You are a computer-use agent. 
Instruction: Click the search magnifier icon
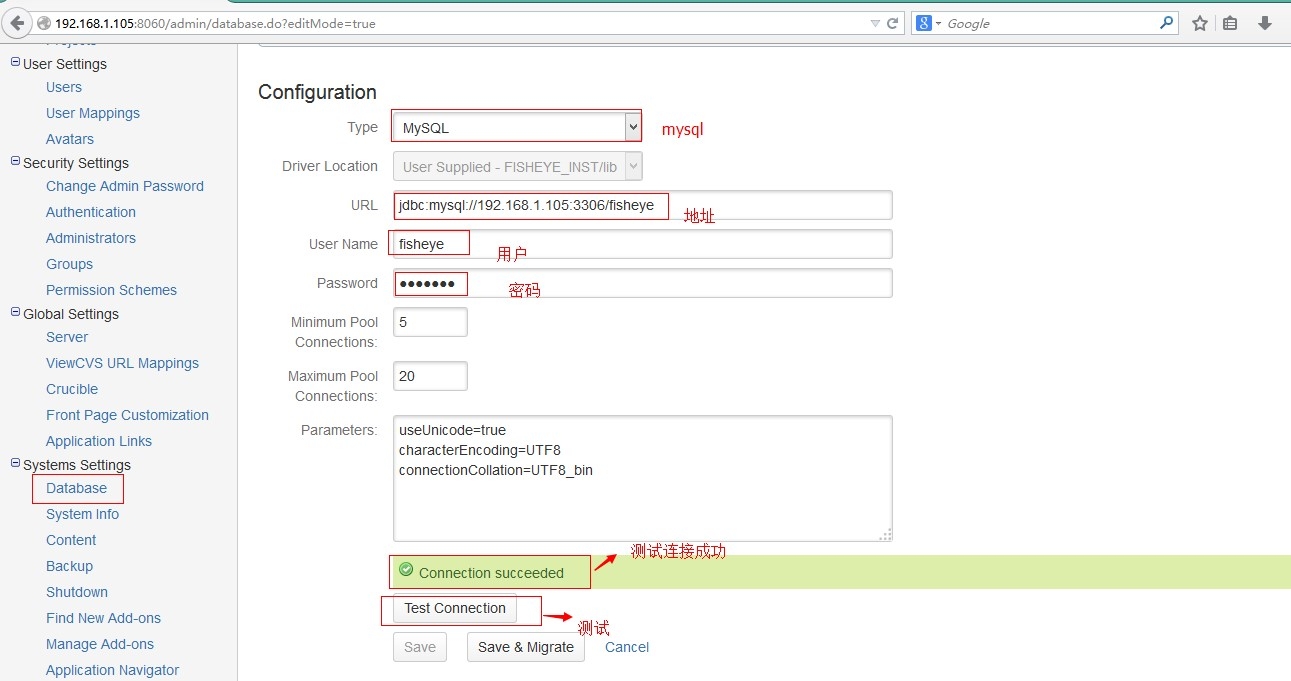[1166, 22]
